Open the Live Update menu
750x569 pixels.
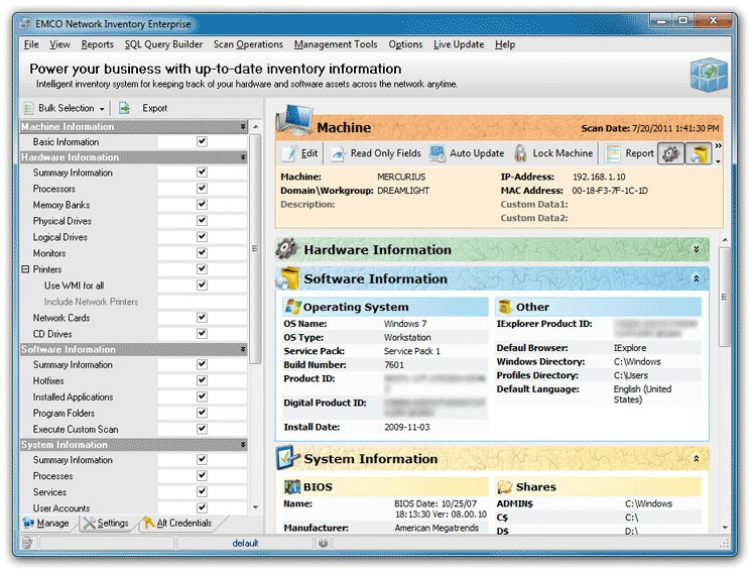[459, 44]
